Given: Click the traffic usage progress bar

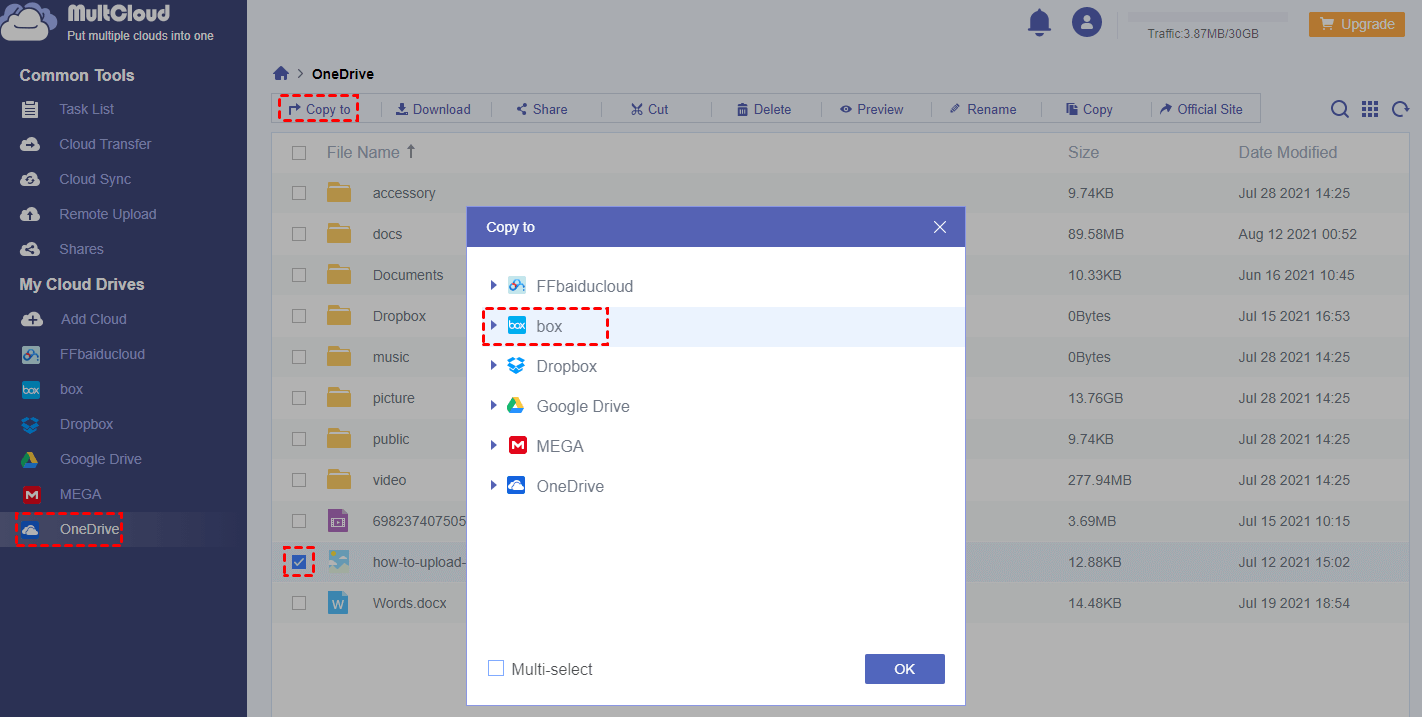Looking at the screenshot, I should 1208,17.
